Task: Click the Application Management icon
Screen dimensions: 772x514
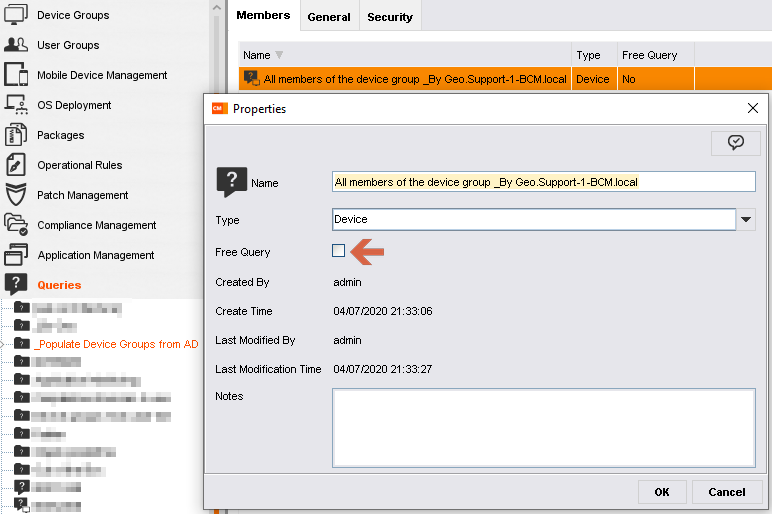Action: (x=16, y=255)
